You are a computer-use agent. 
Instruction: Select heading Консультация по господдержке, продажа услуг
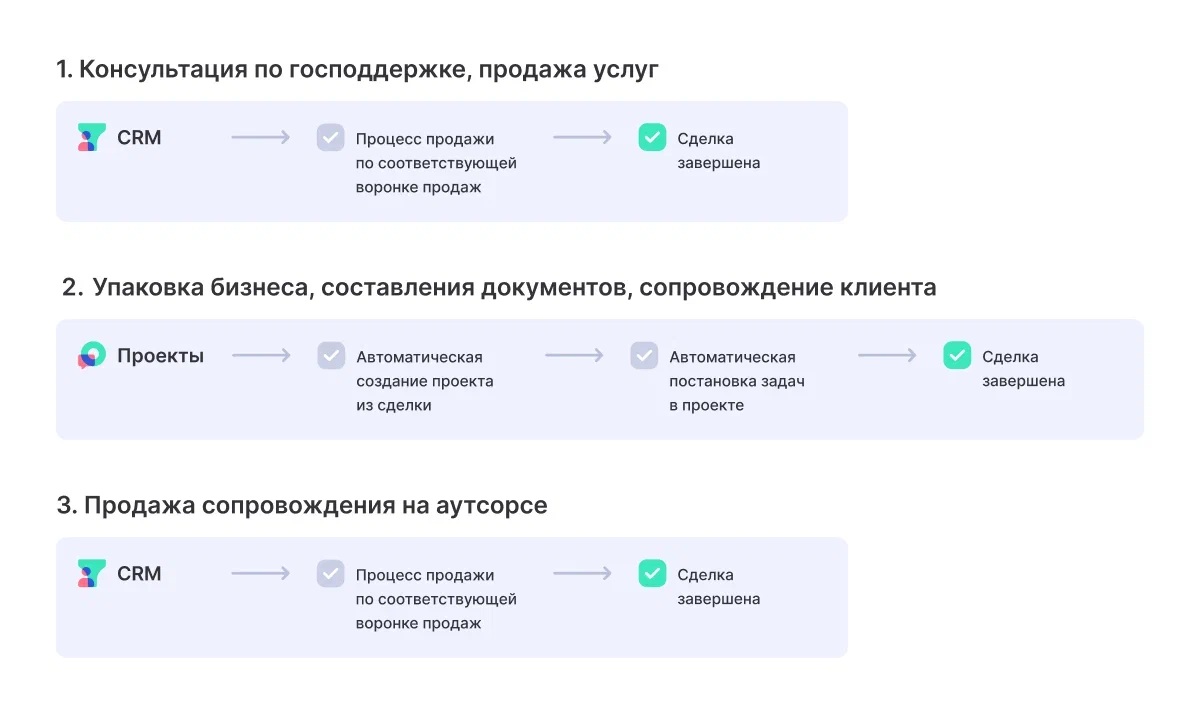(x=358, y=70)
